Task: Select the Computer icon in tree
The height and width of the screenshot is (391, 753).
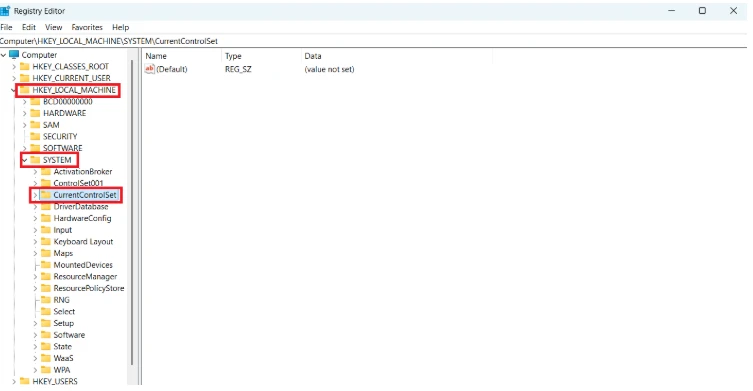Action: click(x=14, y=55)
